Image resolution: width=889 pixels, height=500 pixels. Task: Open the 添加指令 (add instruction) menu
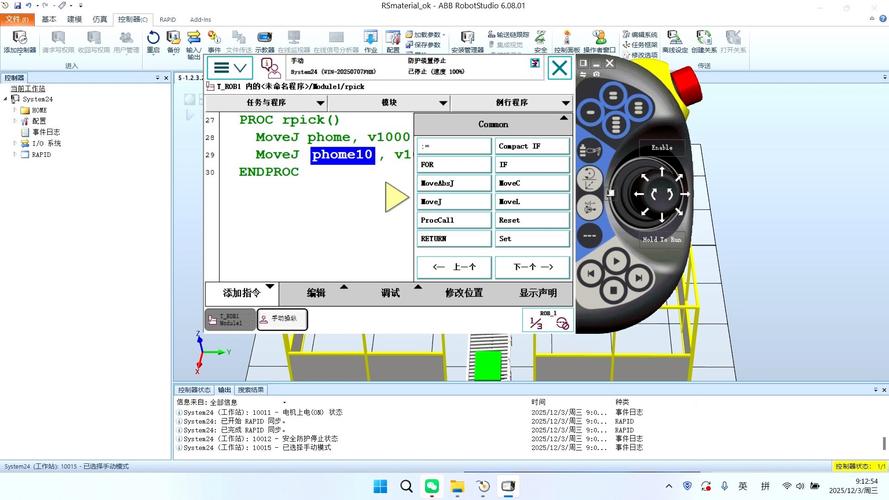tap(242, 293)
